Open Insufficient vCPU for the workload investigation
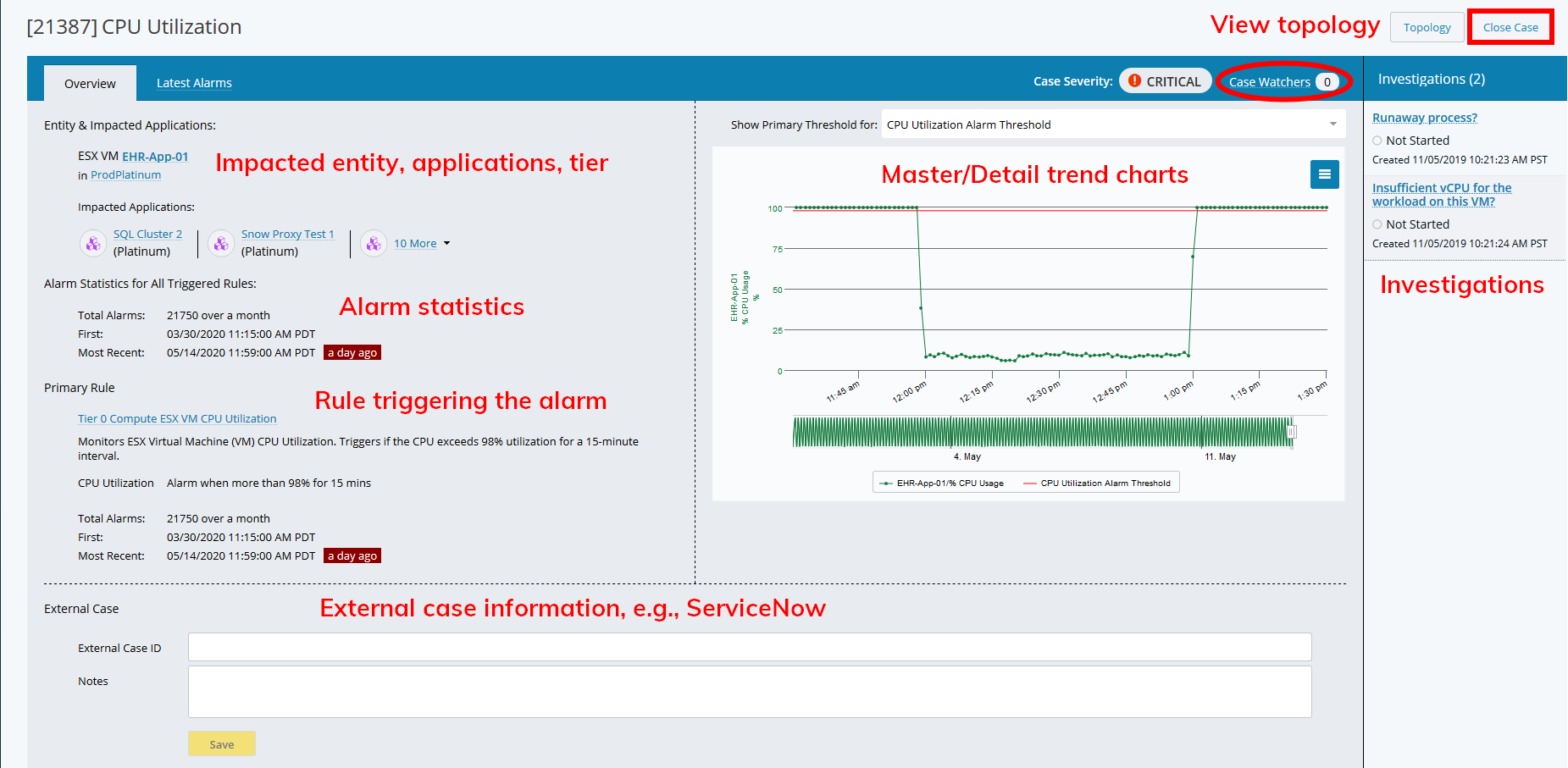This screenshot has height=768, width=1568. 1442,194
